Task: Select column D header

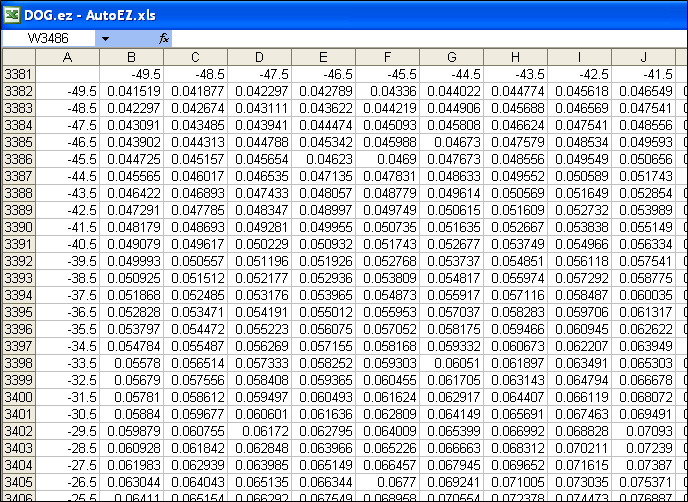Action: [x=259, y=56]
